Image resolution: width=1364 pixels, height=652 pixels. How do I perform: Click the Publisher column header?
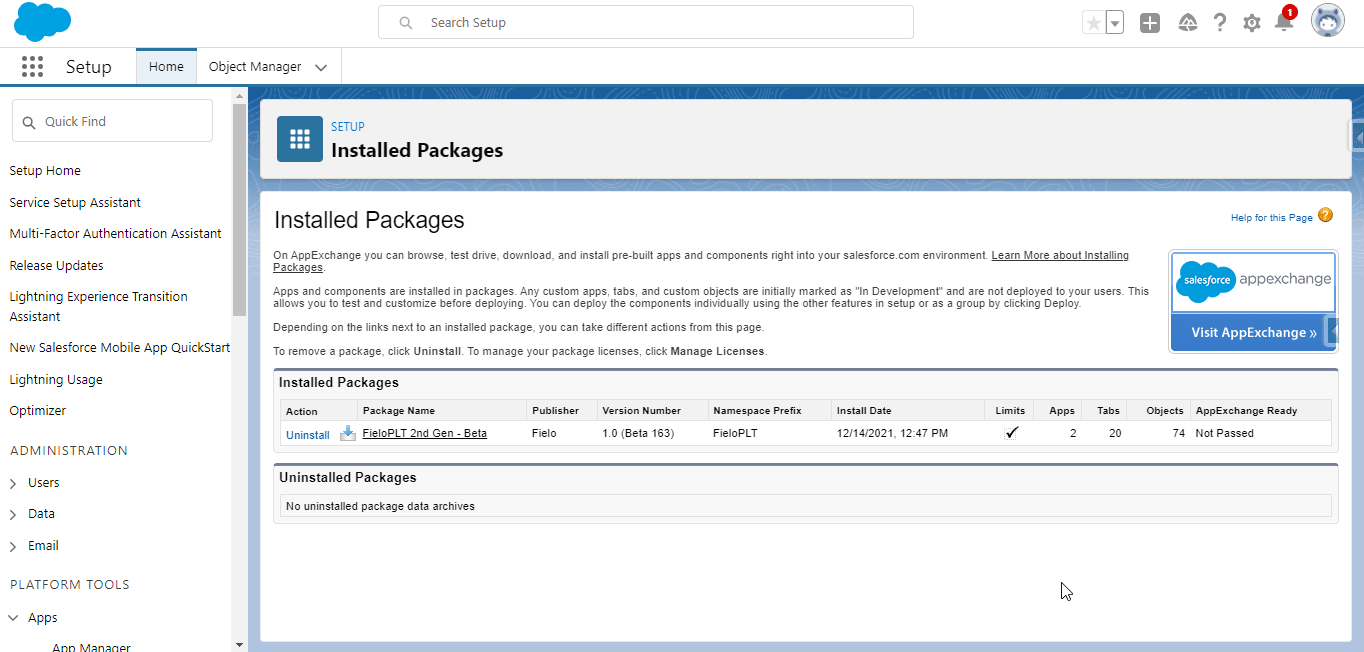click(555, 411)
